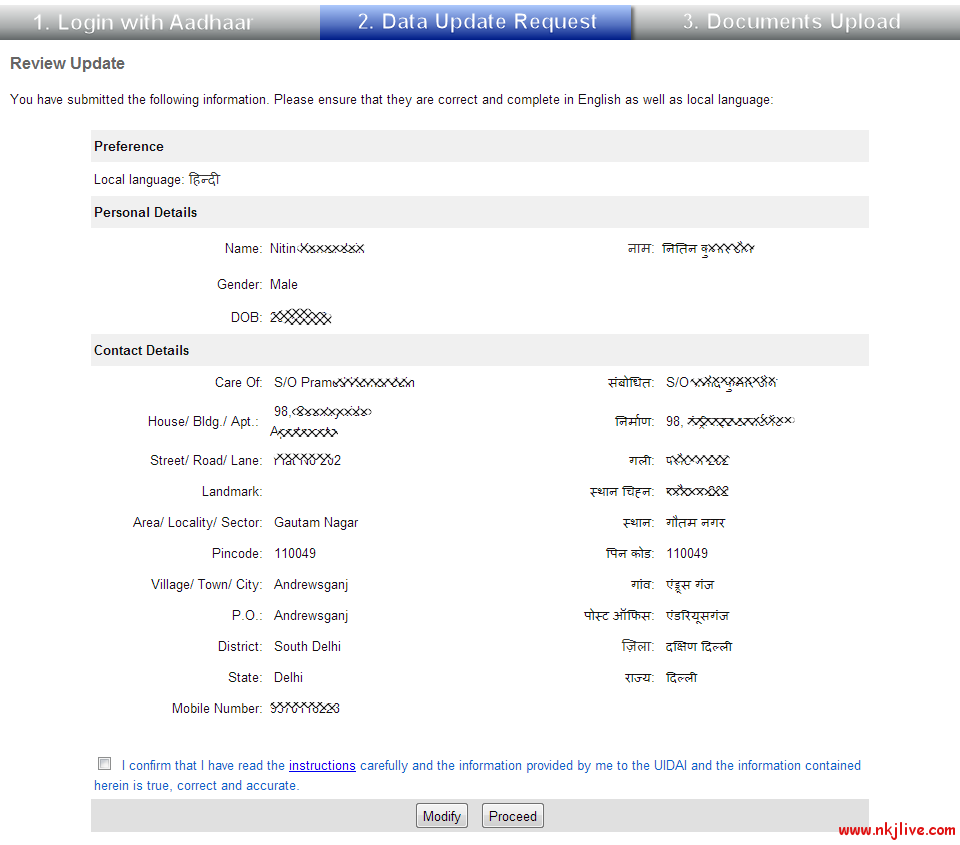Image resolution: width=960 pixels, height=845 pixels.
Task: Click the Contact Details section header
Action: 479,350
